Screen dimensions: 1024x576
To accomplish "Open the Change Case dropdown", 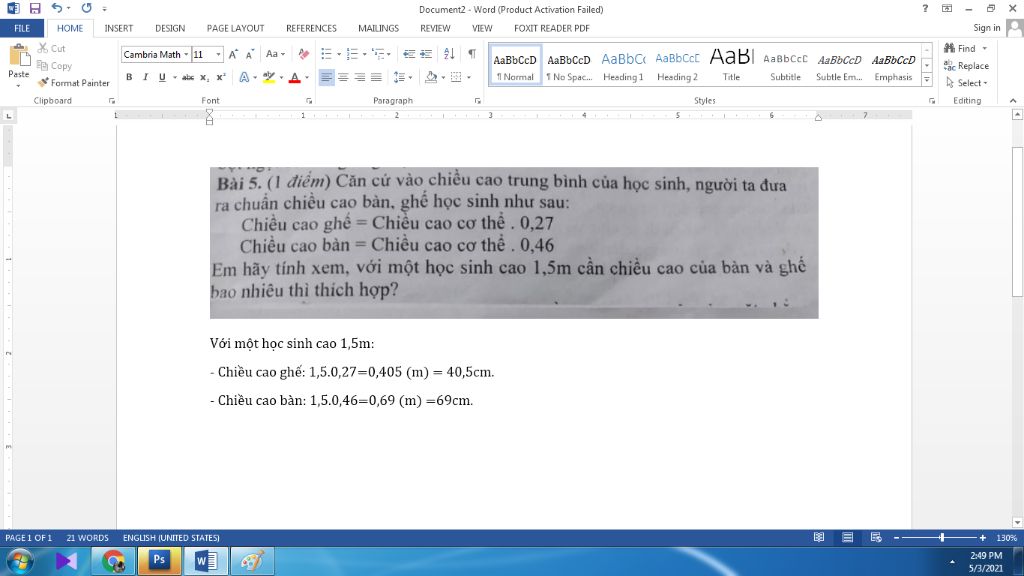I will click(x=275, y=54).
